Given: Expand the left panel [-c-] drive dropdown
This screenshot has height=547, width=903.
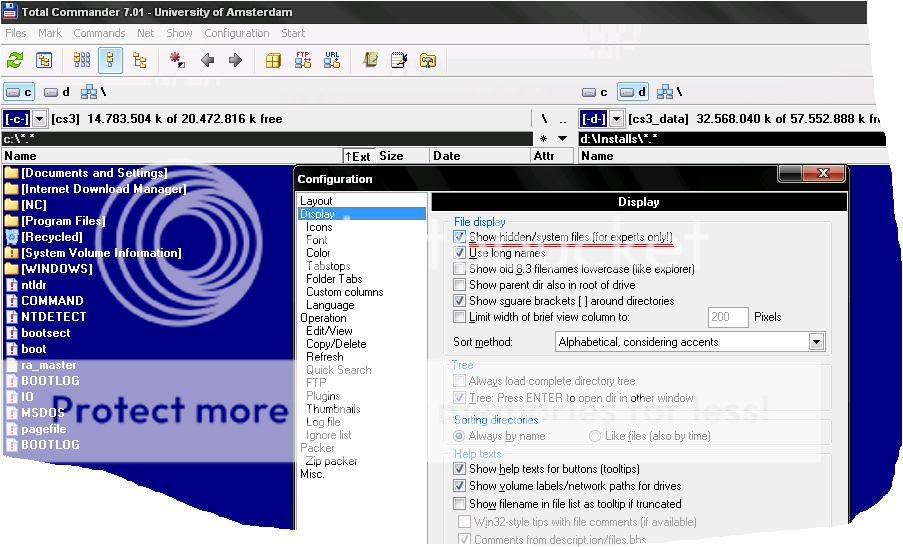Looking at the screenshot, I should click(x=40, y=119).
